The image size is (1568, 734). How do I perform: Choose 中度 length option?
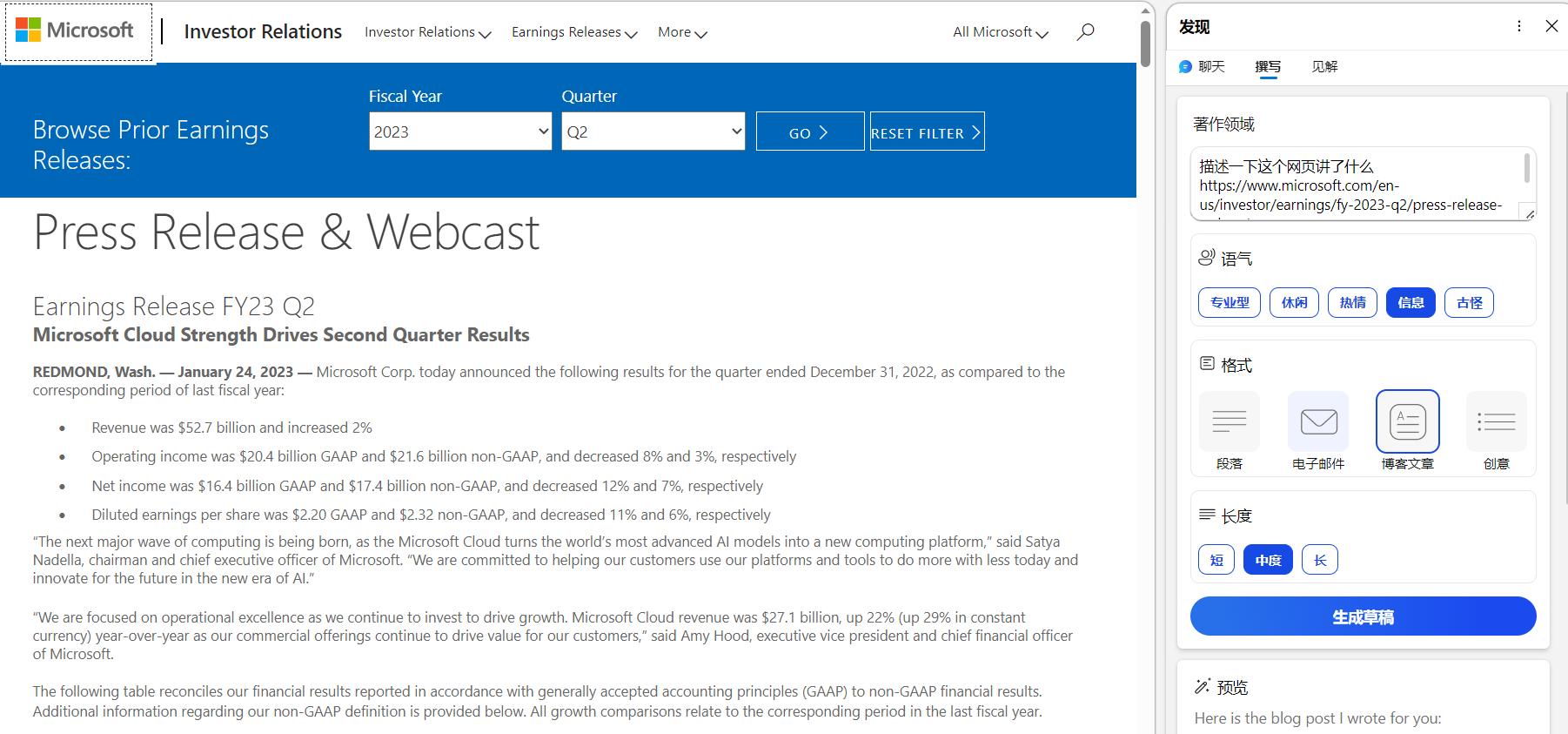tap(1268, 560)
